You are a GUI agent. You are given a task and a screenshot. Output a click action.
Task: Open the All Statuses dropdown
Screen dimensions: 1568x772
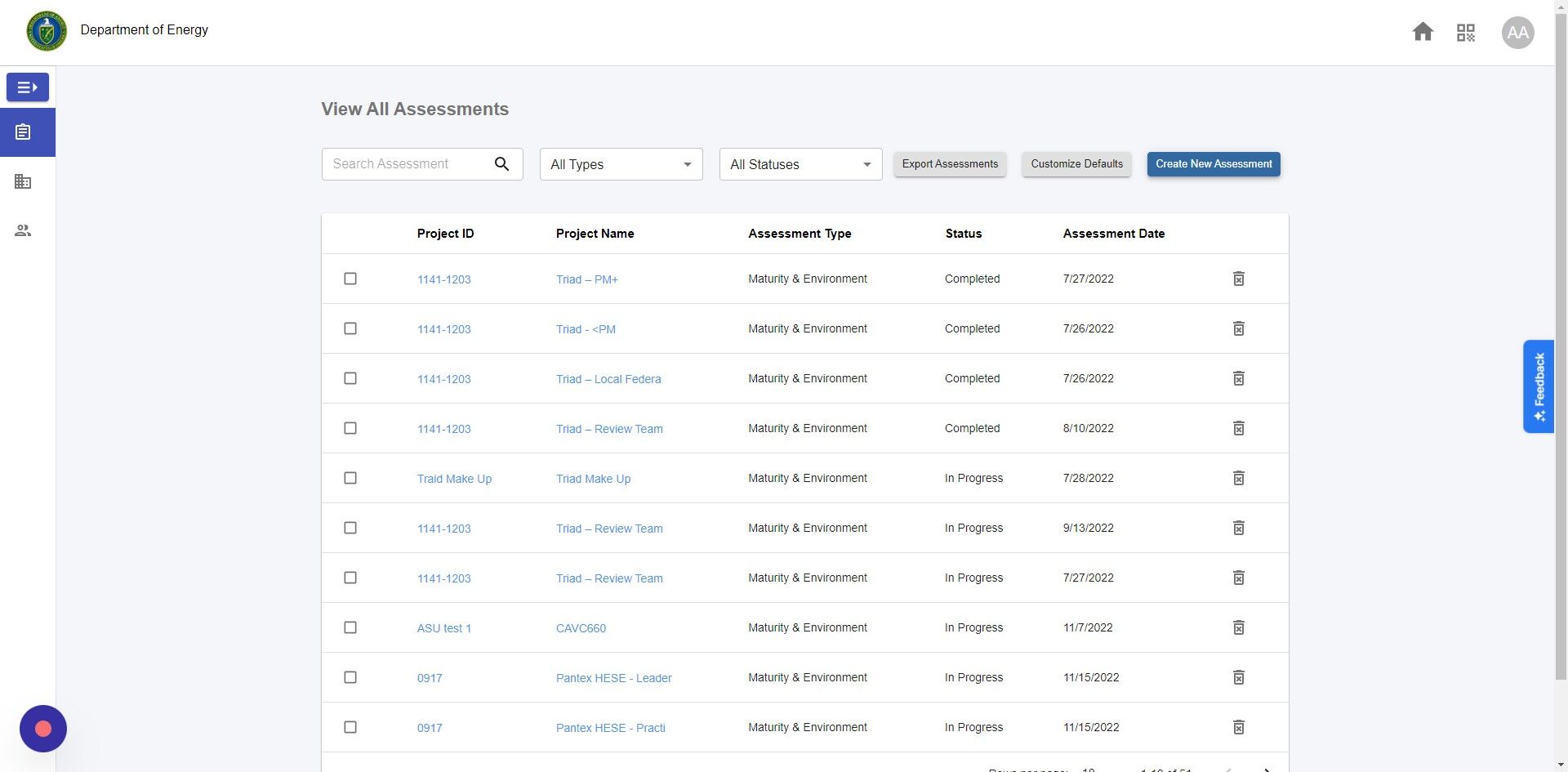(x=800, y=164)
